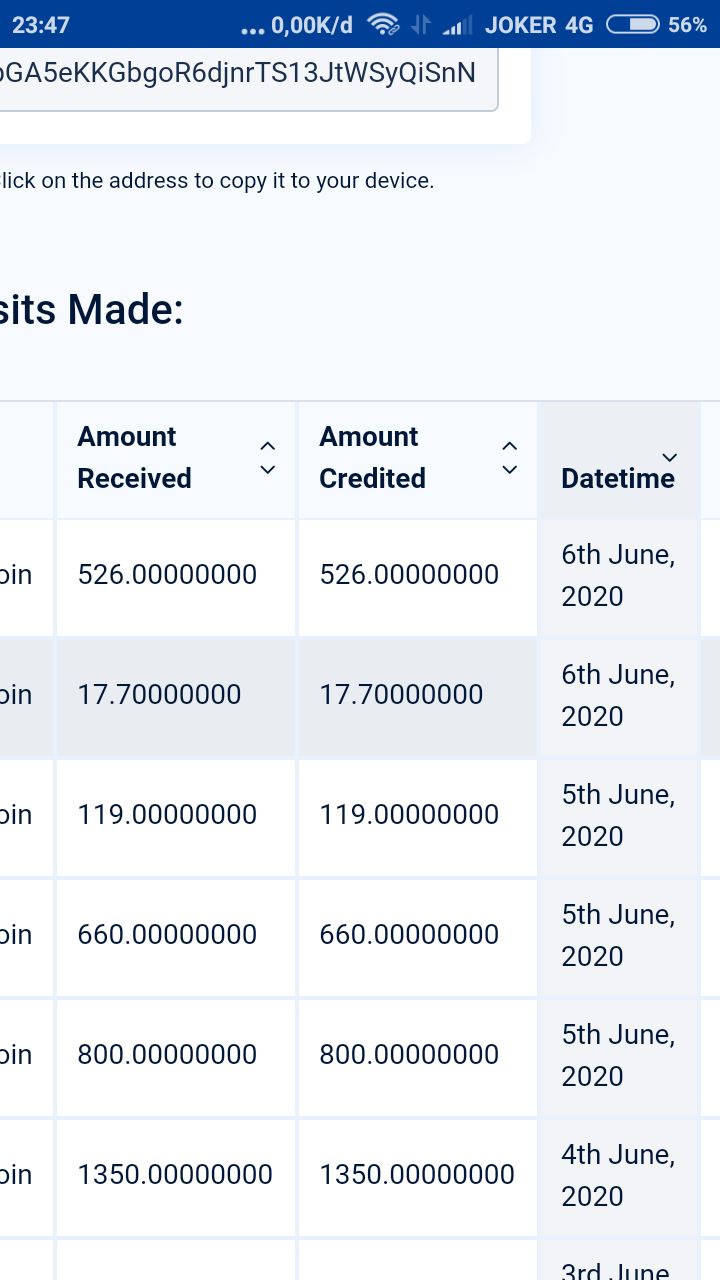Select the 660.00000000 credited cell
Viewport: 720px width, 1280px height.
(x=418, y=937)
